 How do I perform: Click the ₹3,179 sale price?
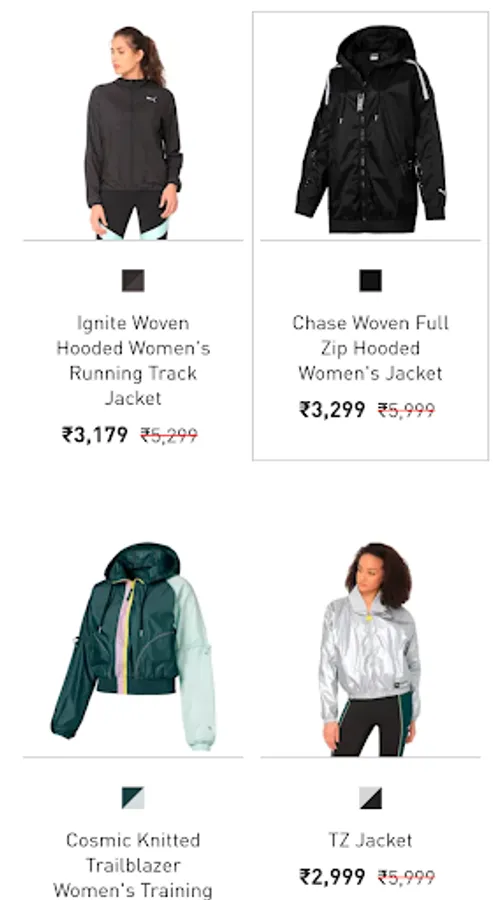point(95,435)
